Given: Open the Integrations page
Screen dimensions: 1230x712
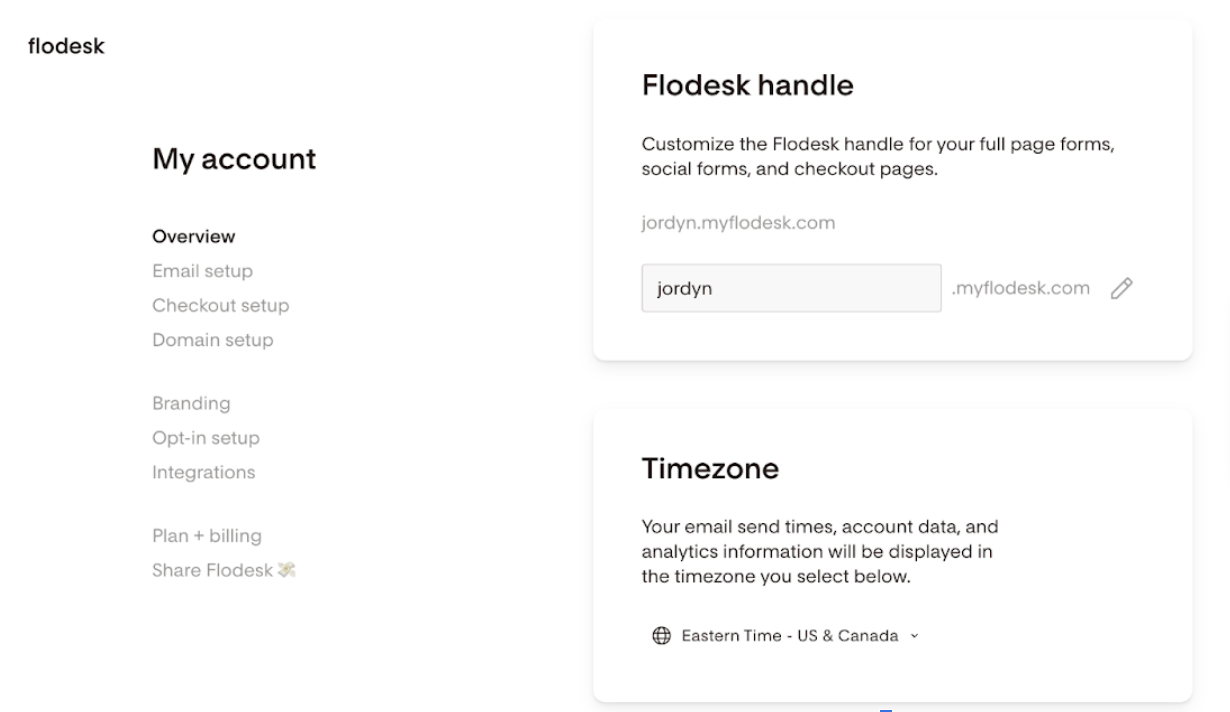Looking at the screenshot, I should point(203,472).
